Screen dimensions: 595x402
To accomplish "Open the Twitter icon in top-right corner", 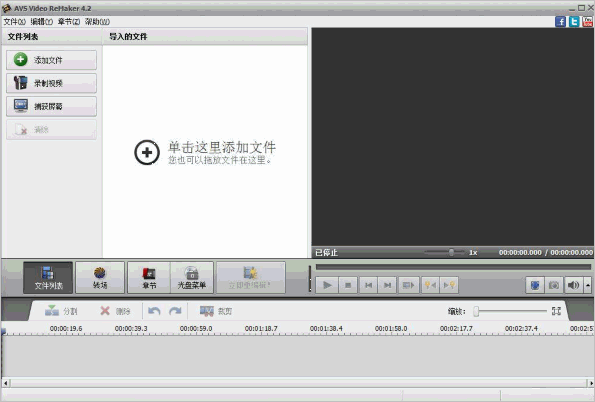I will tap(574, 22).
